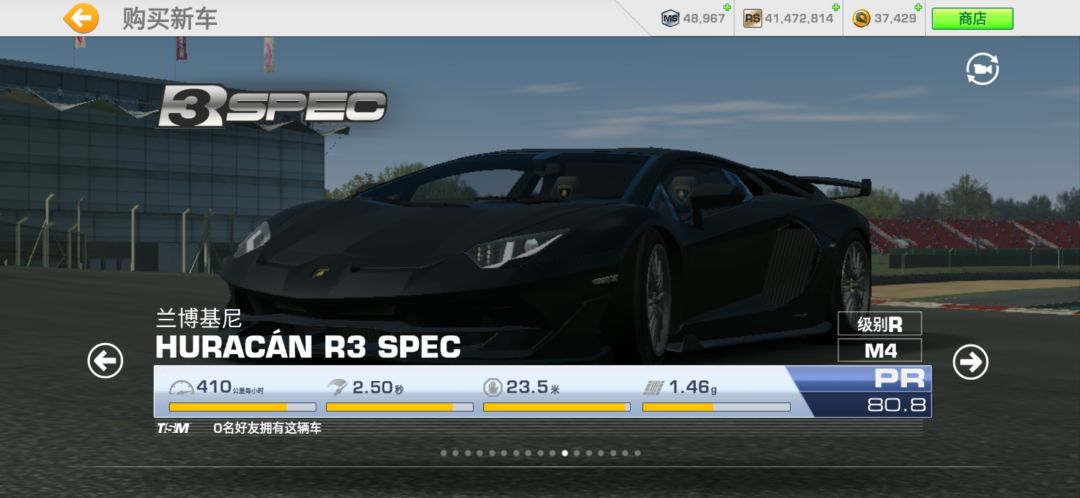Image resolution: width=1080 pixels, height=498 pixels.
Task: Tap the 购买新车 page title
Action: [x=170, y=19]
